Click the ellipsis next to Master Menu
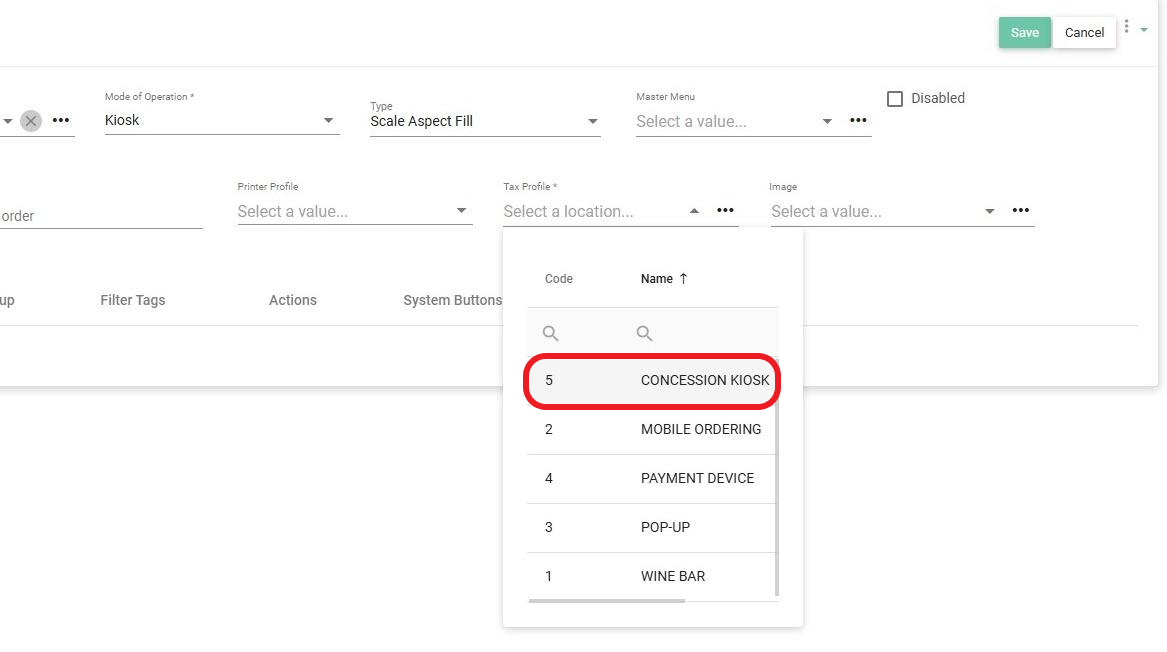 [858, 121]
